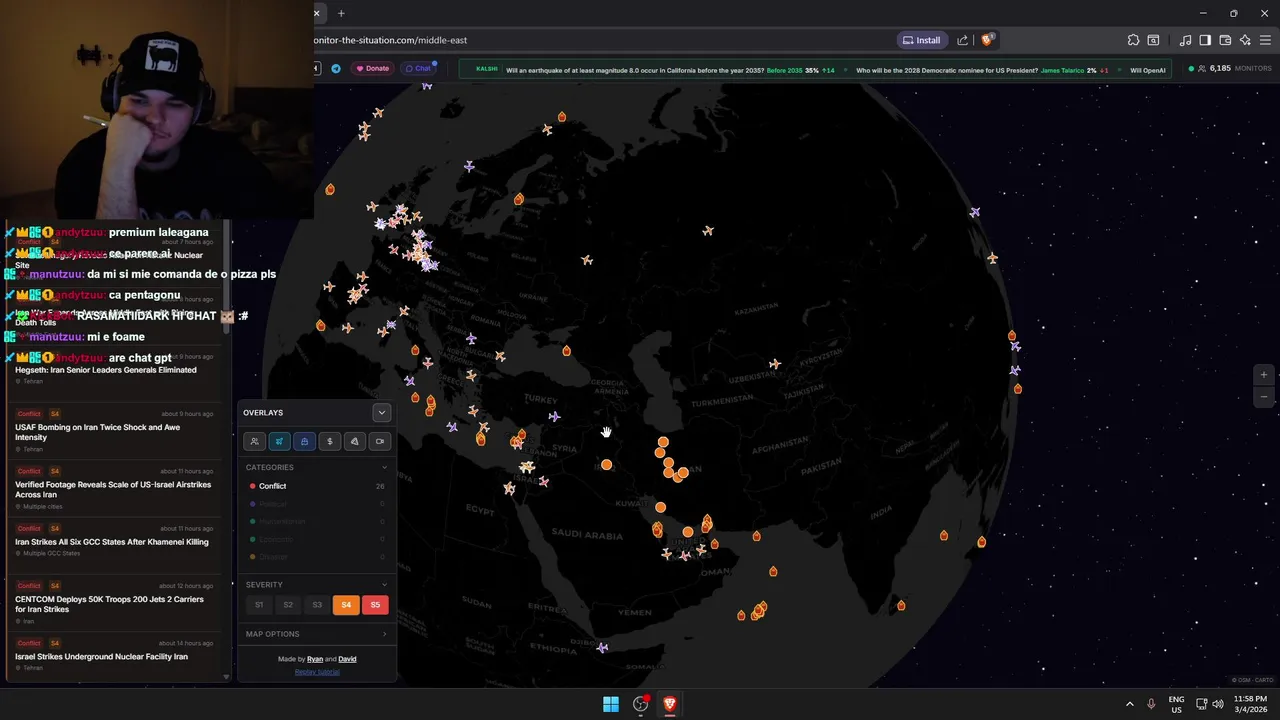Image resolution: width=1280 pixels, height=720 pixels.
Task: Enable the Disaster category filter
Action: (x=316, y=556)
